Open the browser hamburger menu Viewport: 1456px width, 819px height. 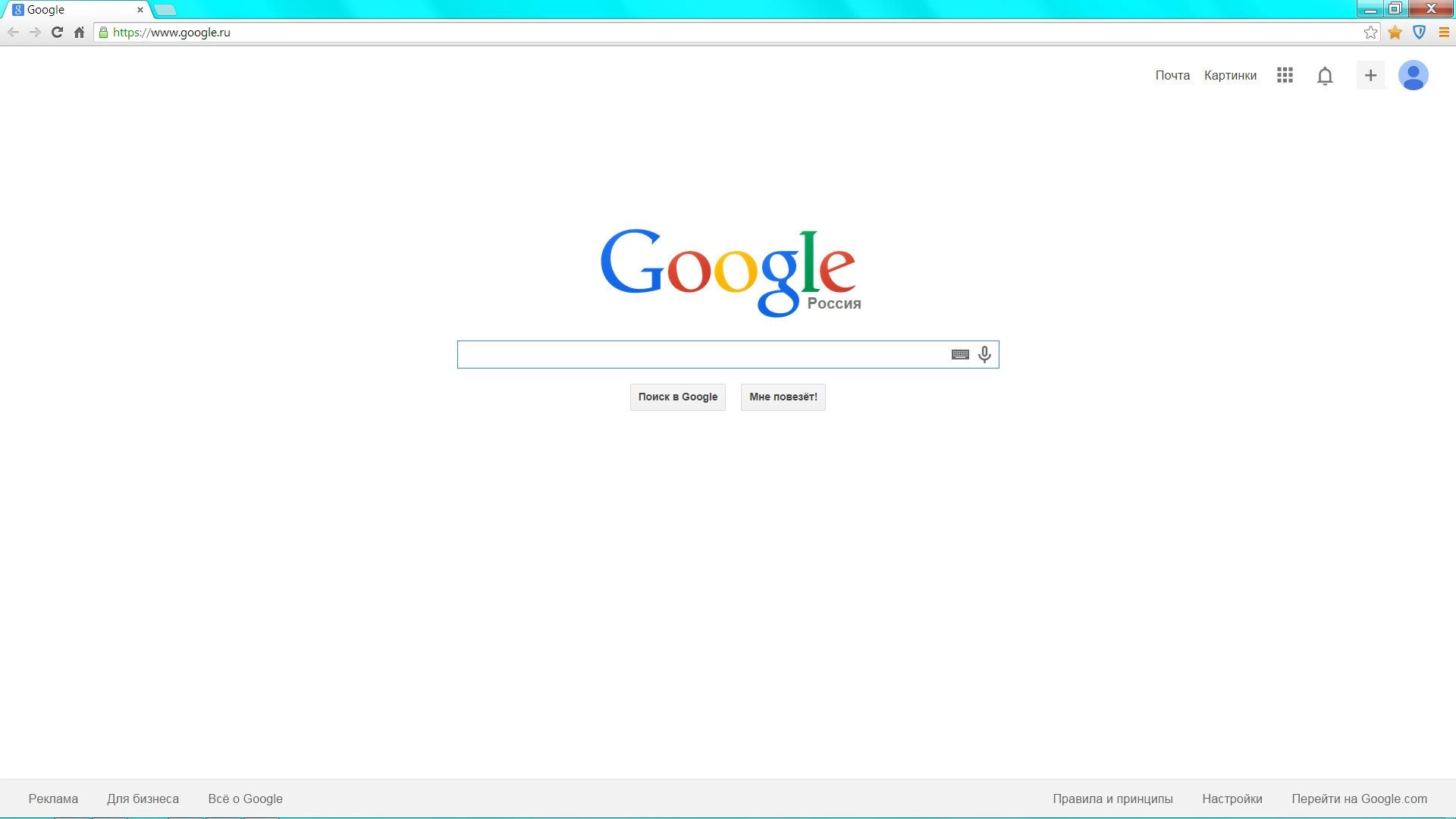(x=1444, y=33)
